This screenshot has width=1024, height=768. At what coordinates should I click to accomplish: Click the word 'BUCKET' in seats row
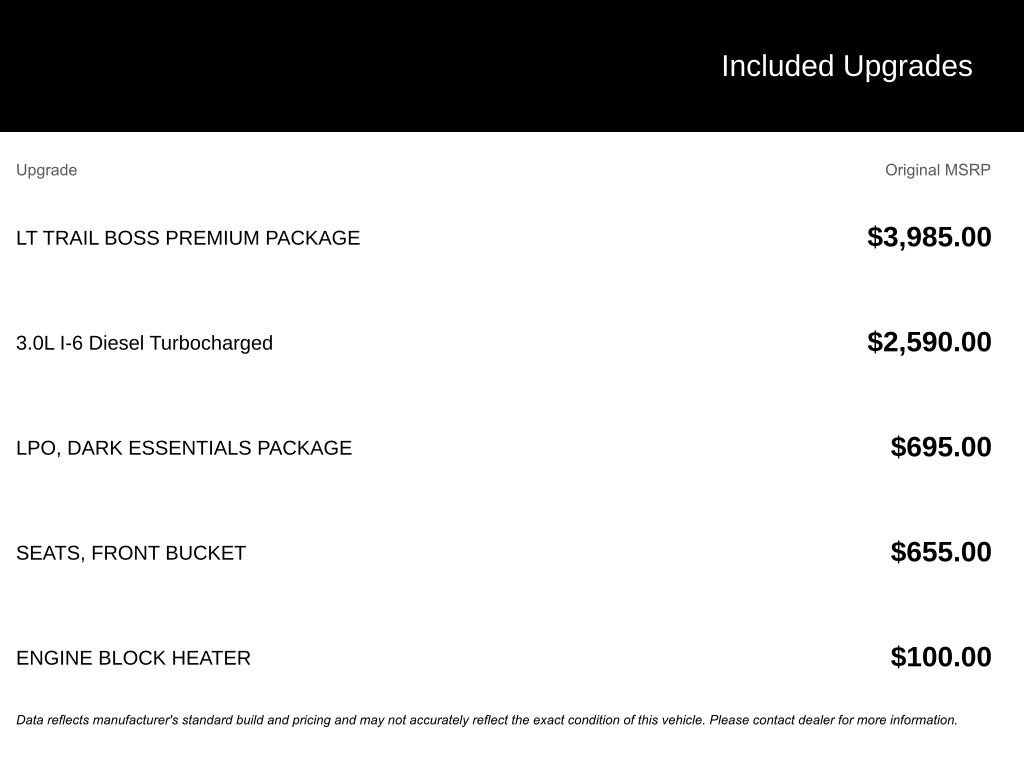pos(208,553)
